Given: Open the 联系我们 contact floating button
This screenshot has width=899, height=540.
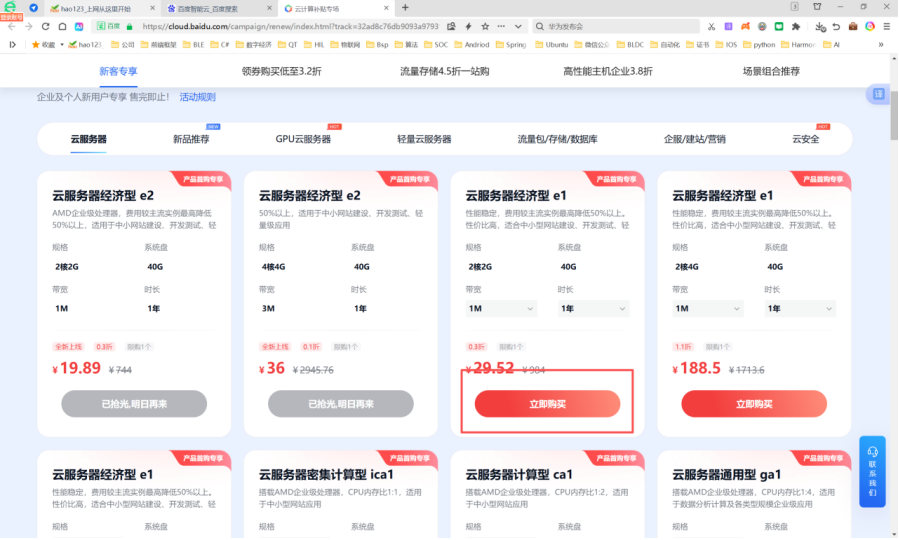Looking at the screenshot, I should click(x=873, y=471).
